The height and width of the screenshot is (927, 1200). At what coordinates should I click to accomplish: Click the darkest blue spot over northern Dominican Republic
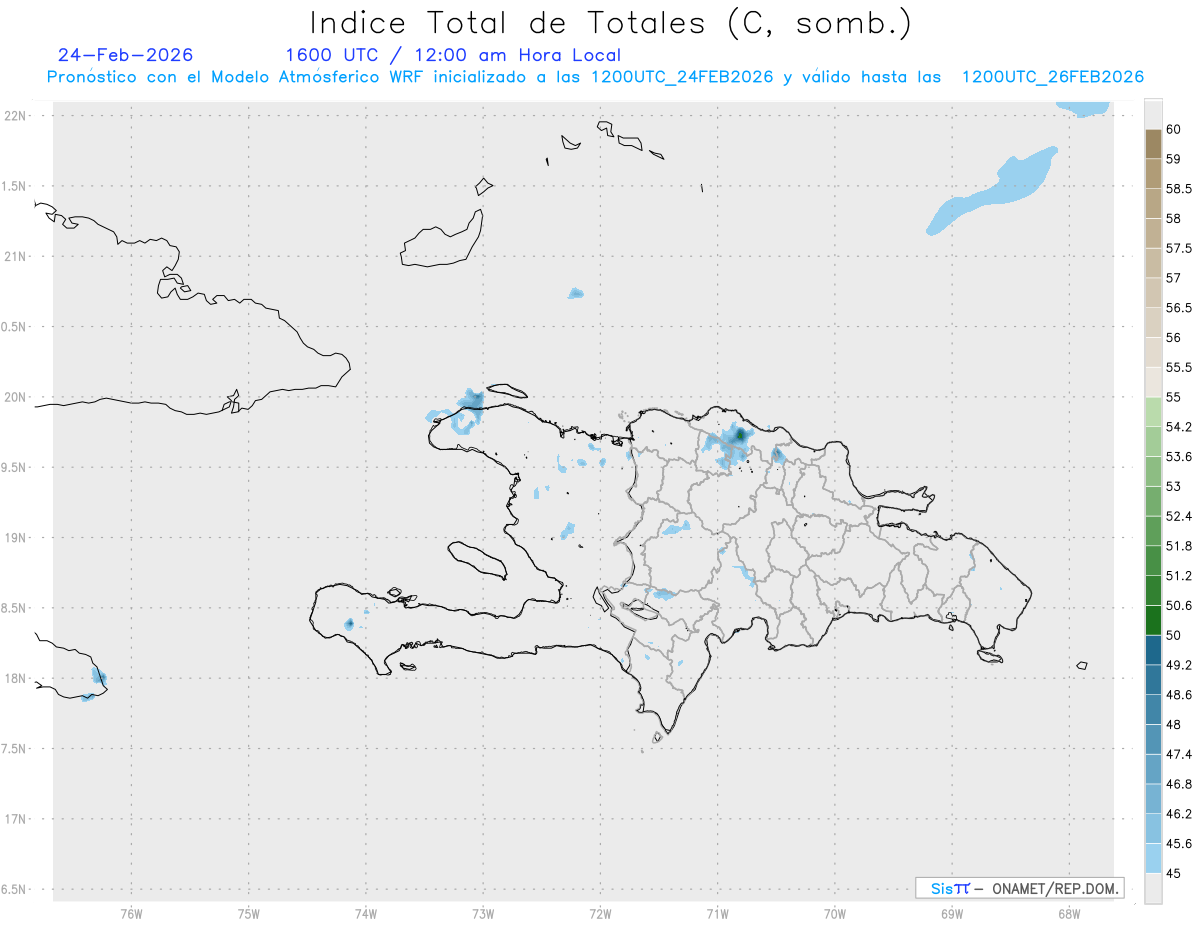coord(740,434)
